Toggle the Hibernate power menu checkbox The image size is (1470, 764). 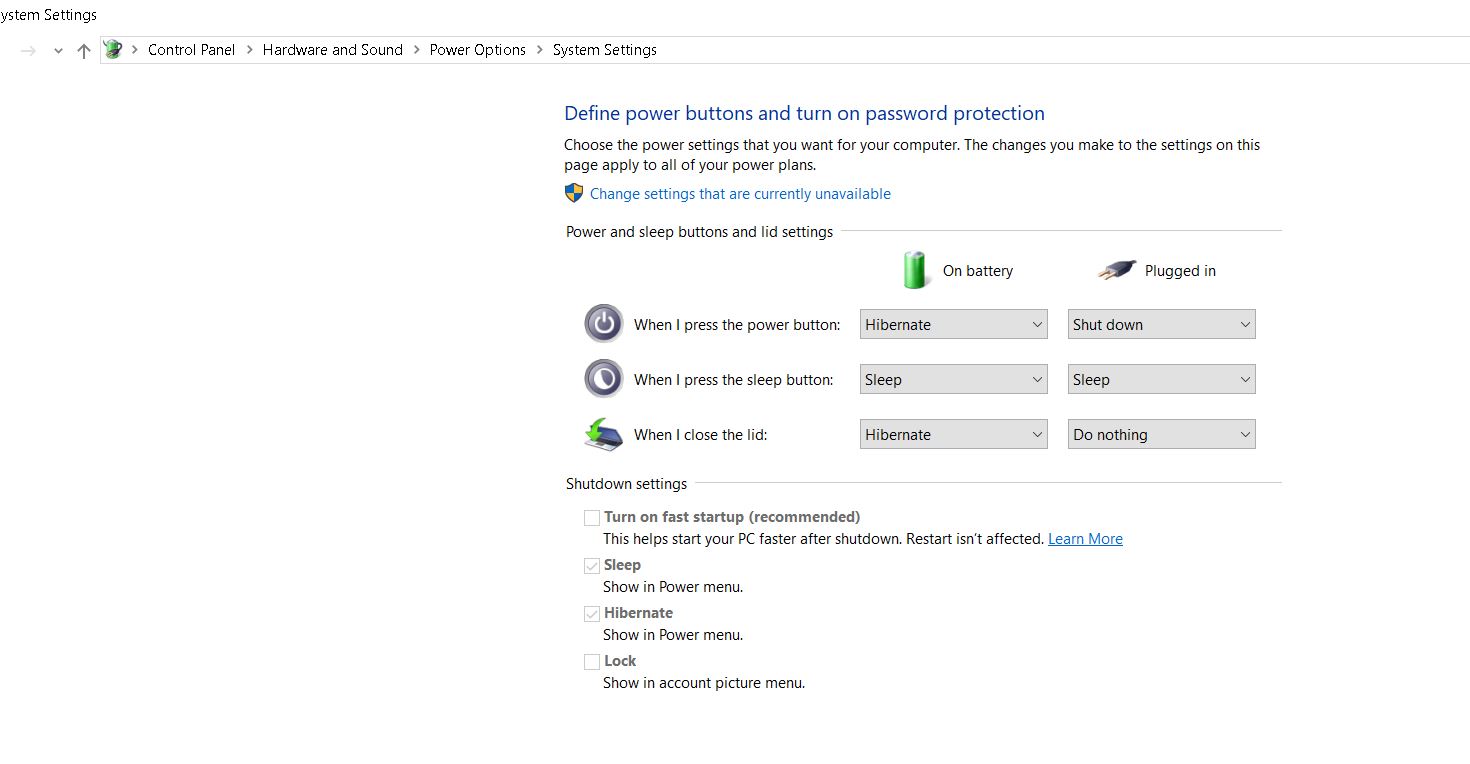click(592, 614)
